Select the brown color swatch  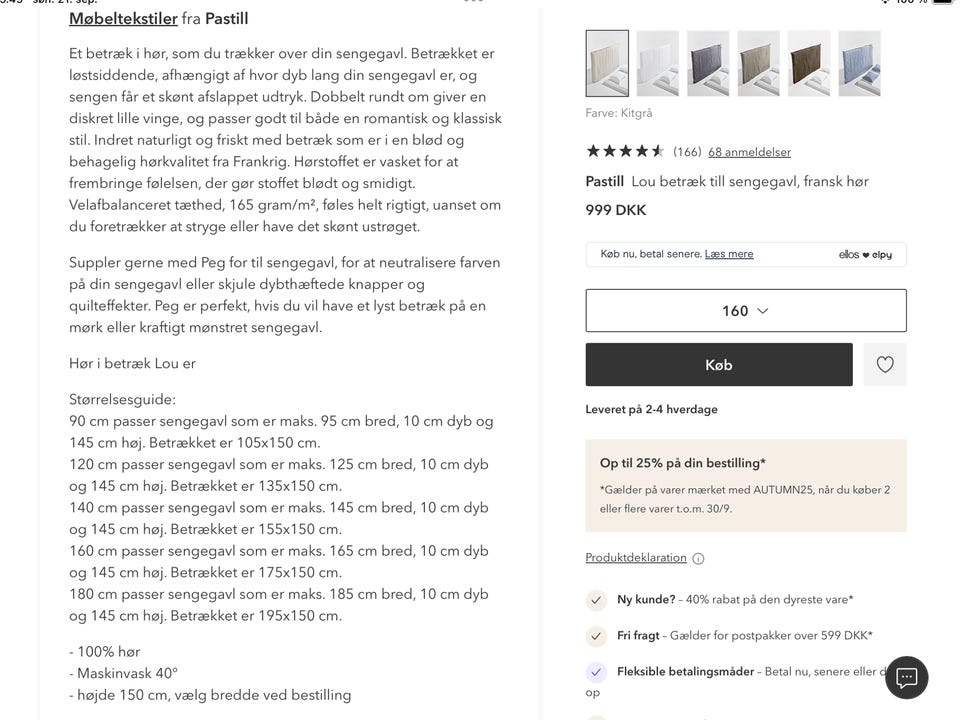809,61
